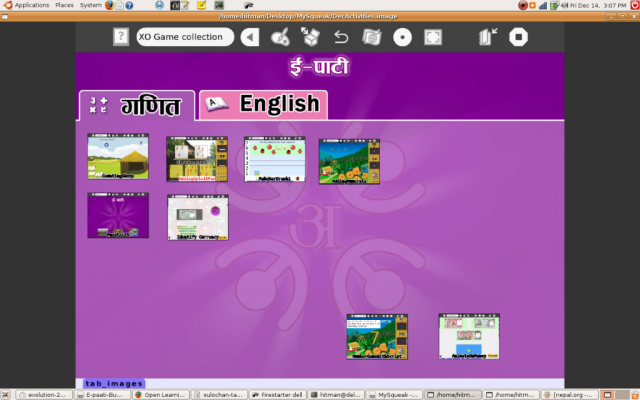Click the left arrow icon beside title
This screenshot has width=640, height=400.
[x=250, y=37]
